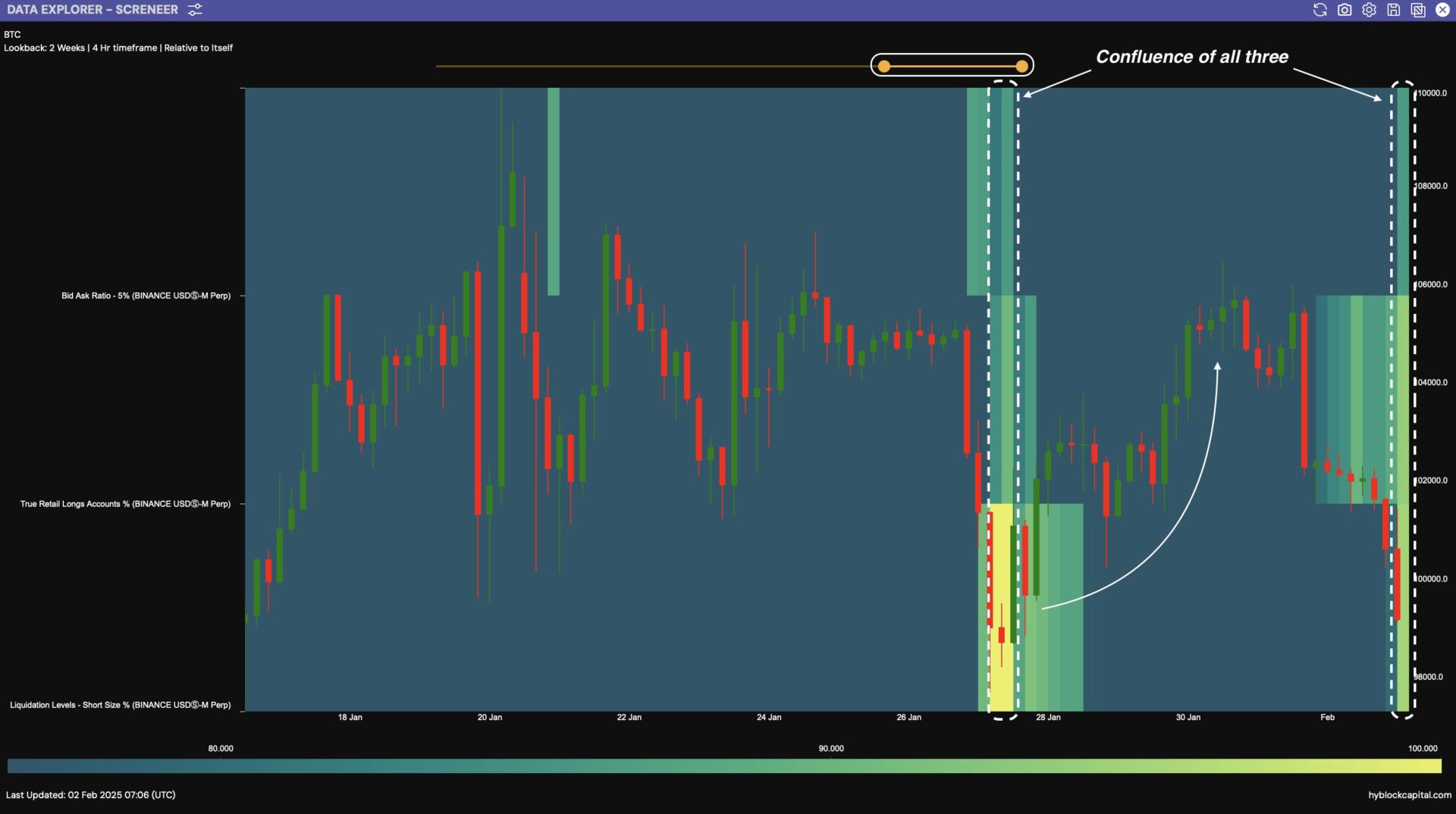The height and width of the screenshot is (814, 1456).
Task: Click the color scale bar at 90.000
Action: pyautogui.click(x=831, y=766)
